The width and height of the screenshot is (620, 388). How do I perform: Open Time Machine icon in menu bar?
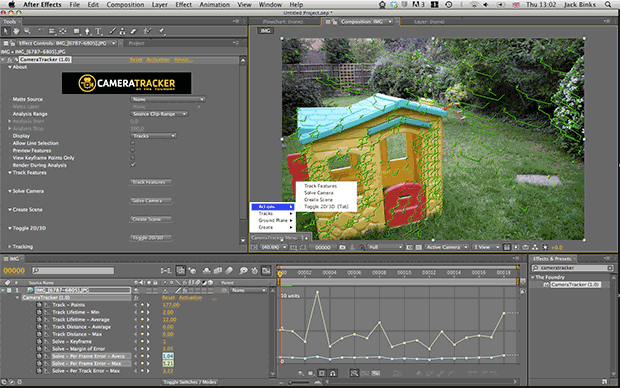[448, 4]
